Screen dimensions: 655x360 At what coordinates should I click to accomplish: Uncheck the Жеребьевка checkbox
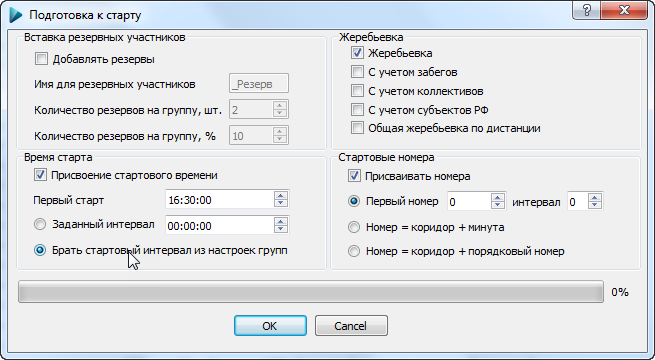(x=357, y=53)
